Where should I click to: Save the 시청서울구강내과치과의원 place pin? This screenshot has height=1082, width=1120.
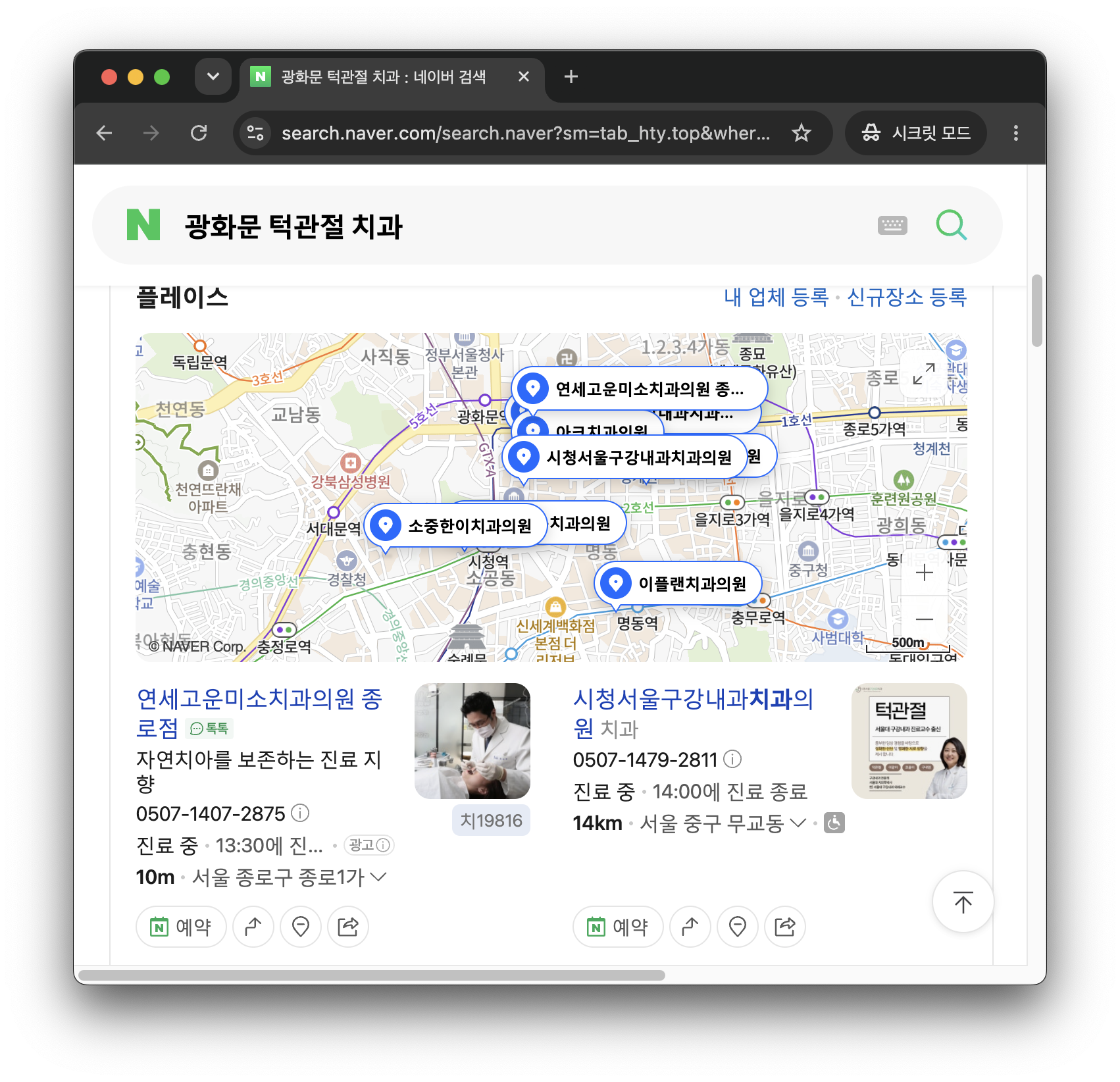738,927
